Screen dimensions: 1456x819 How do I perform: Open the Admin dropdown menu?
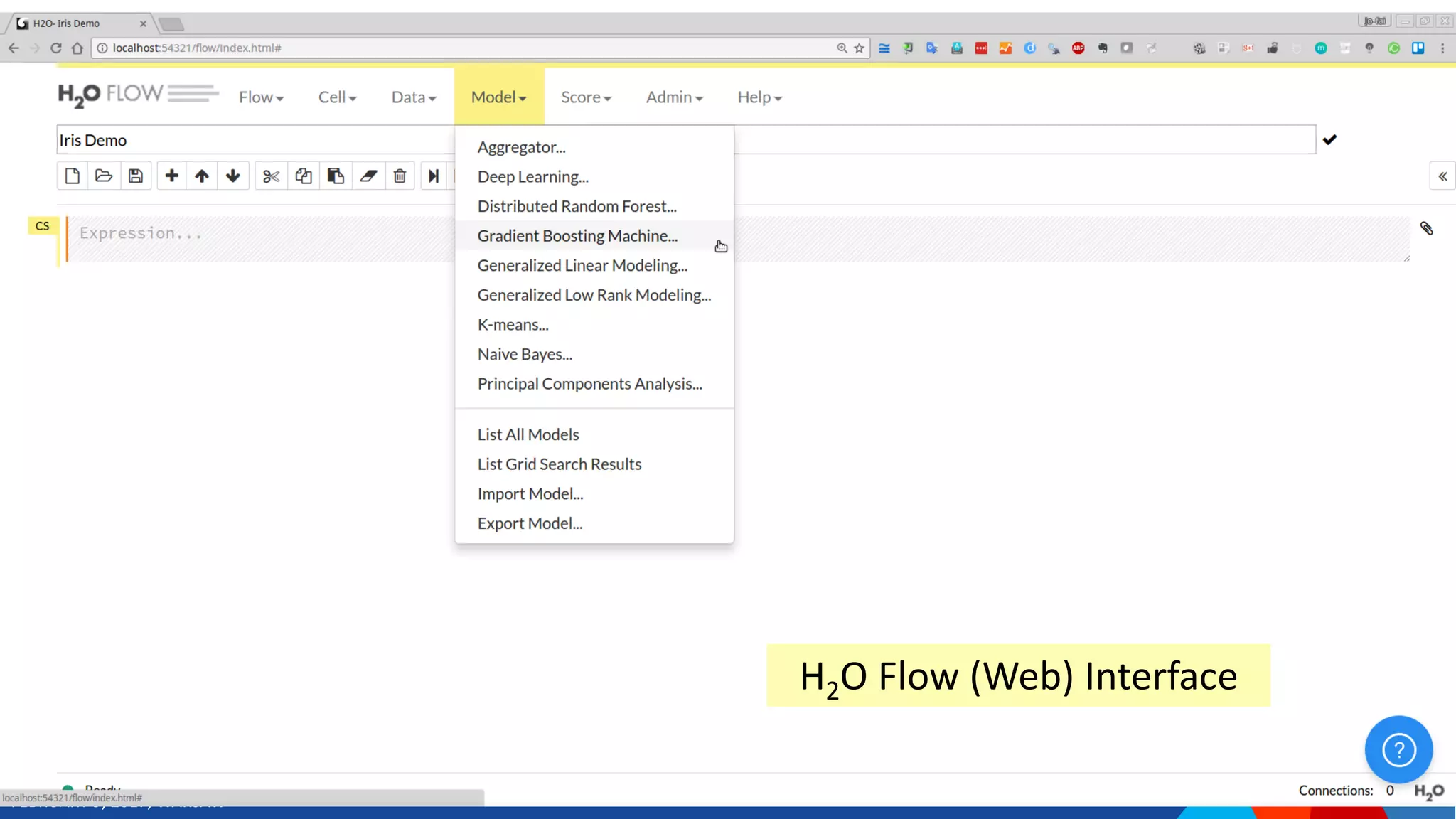click(674, 97)
